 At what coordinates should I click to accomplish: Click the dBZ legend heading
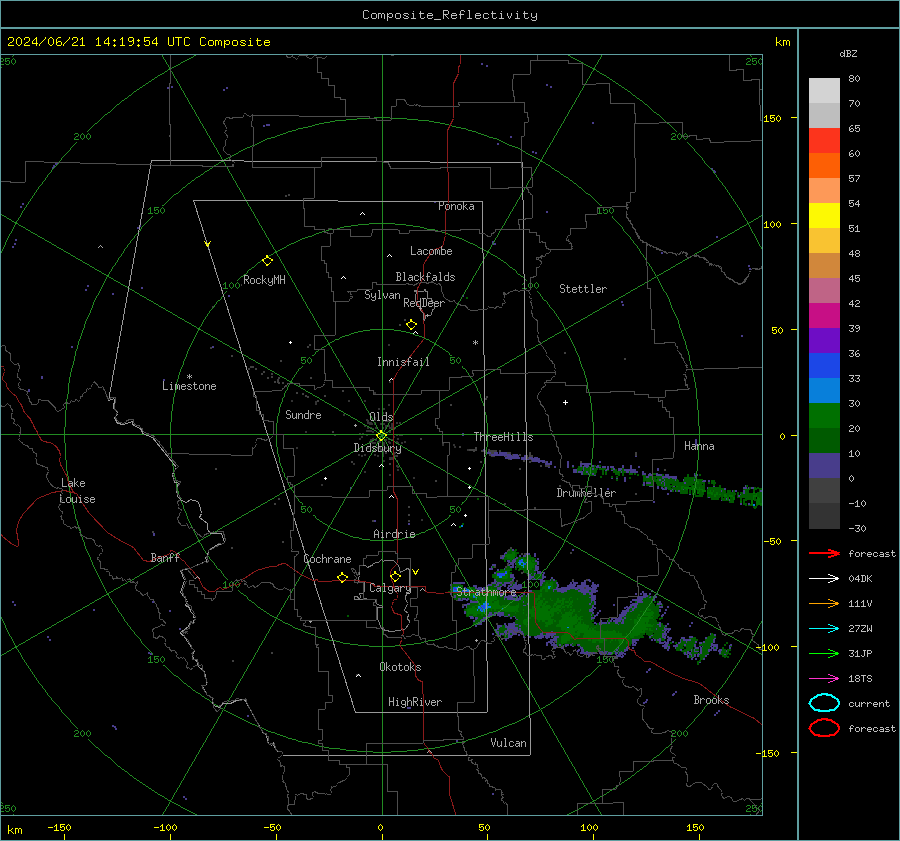point(848,53)
